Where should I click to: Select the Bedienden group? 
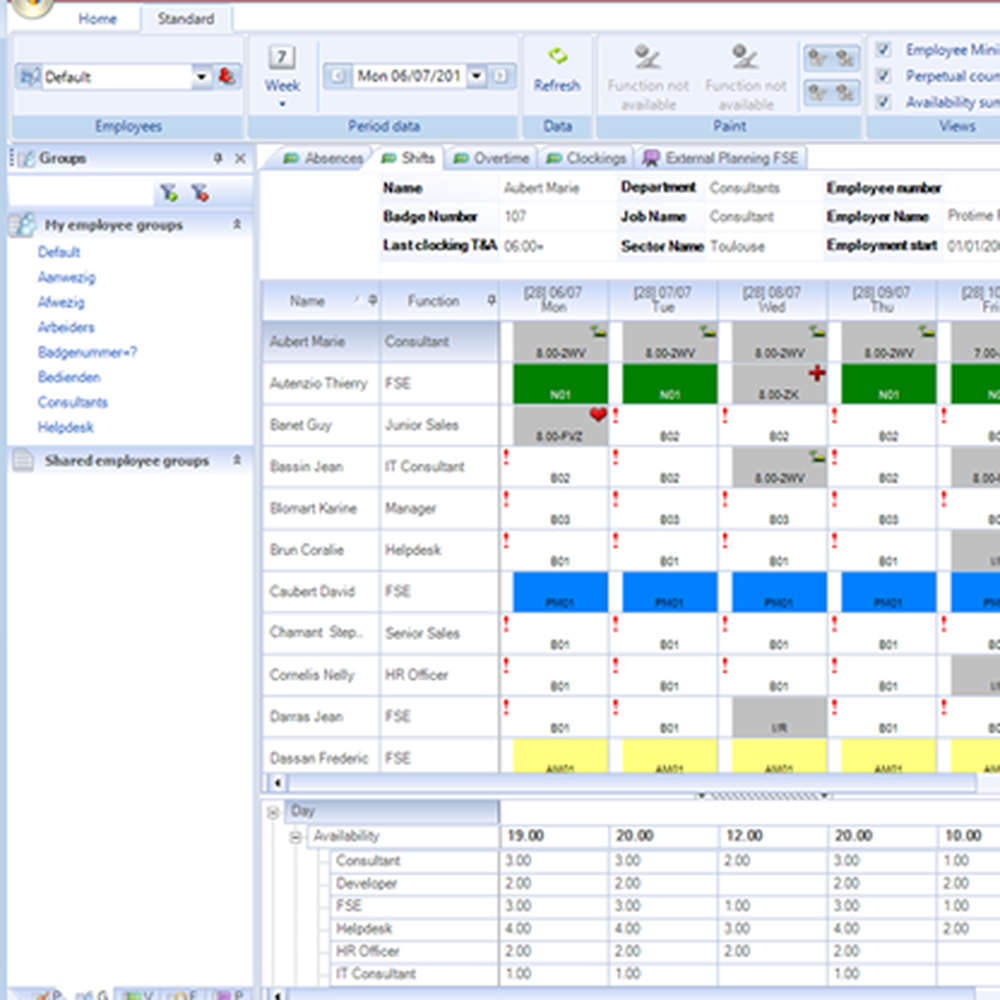pos(69,377)
